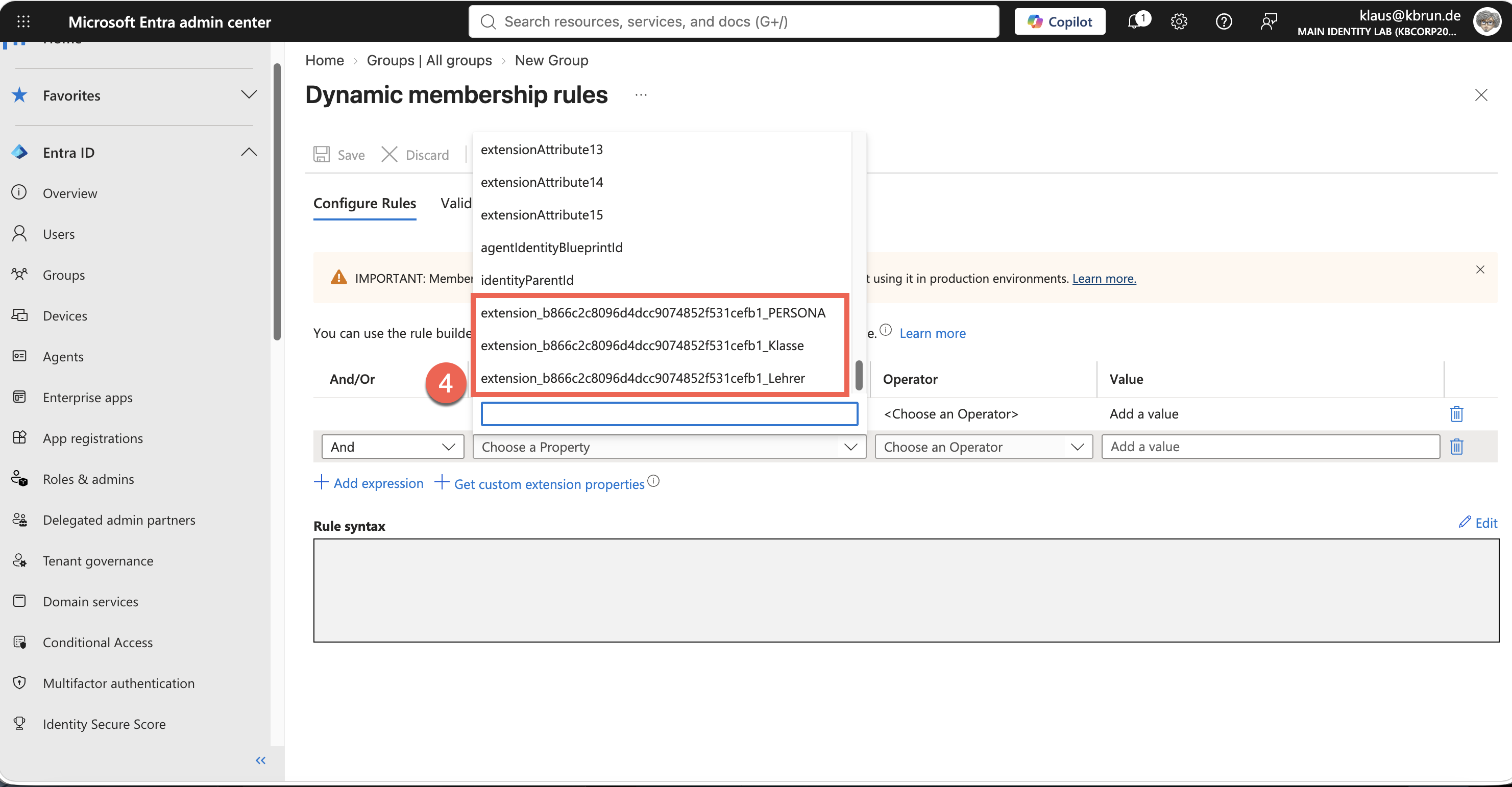Select extensionAttribute13 from the property list

(662, 150)
